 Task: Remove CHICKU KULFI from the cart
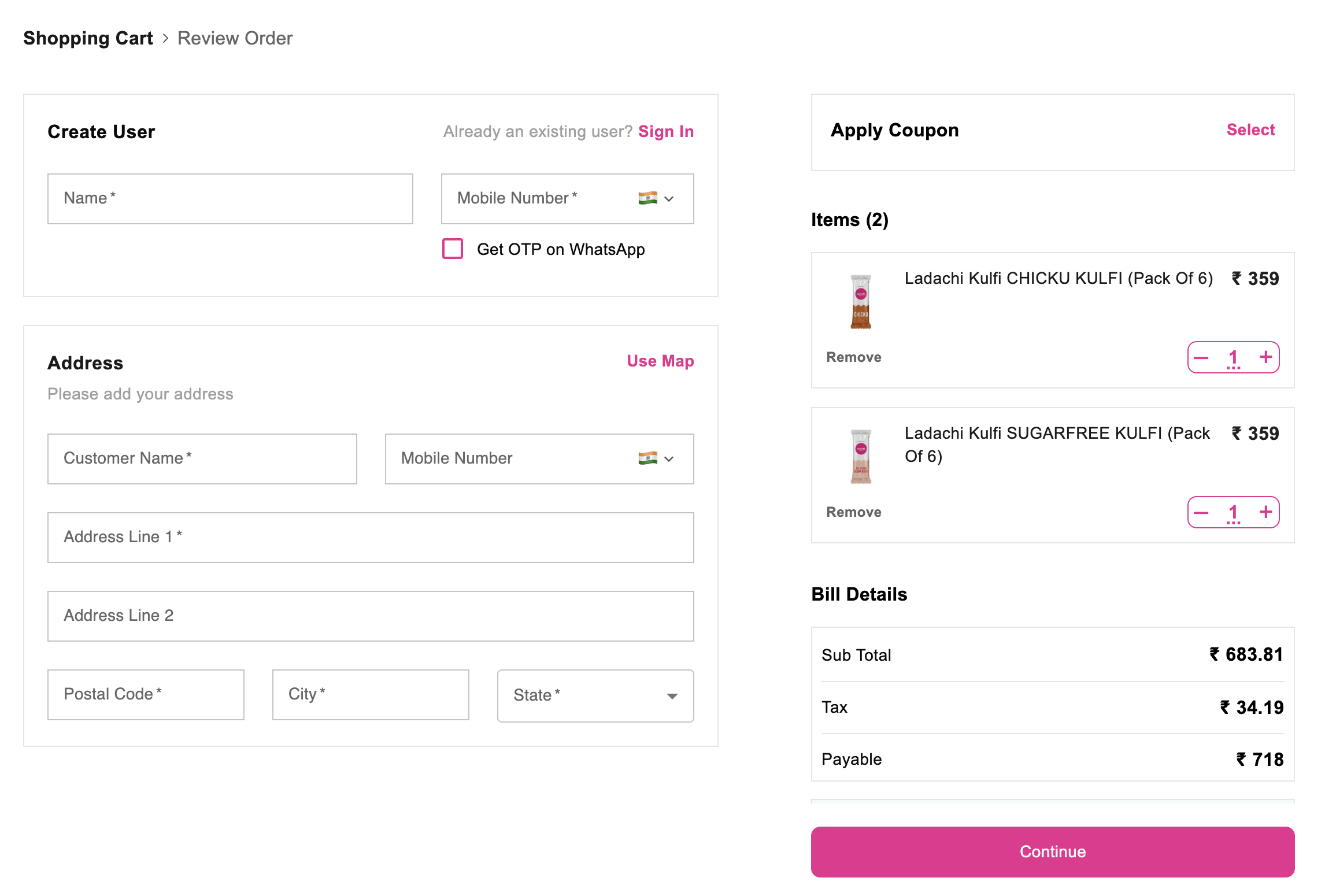click(853, 357)
